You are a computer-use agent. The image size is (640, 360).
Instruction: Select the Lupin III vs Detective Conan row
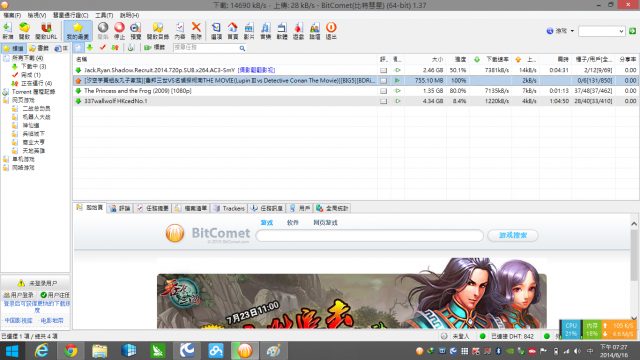(356, 80)
